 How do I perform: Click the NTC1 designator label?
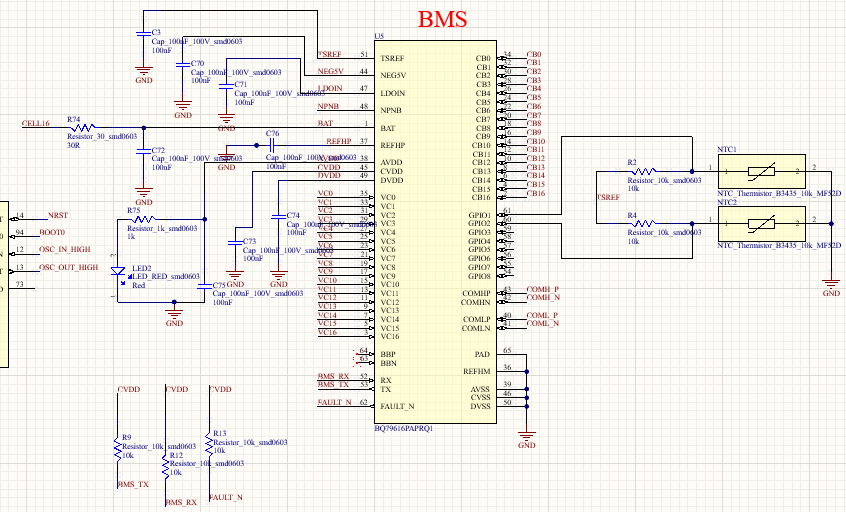(727, 149)
